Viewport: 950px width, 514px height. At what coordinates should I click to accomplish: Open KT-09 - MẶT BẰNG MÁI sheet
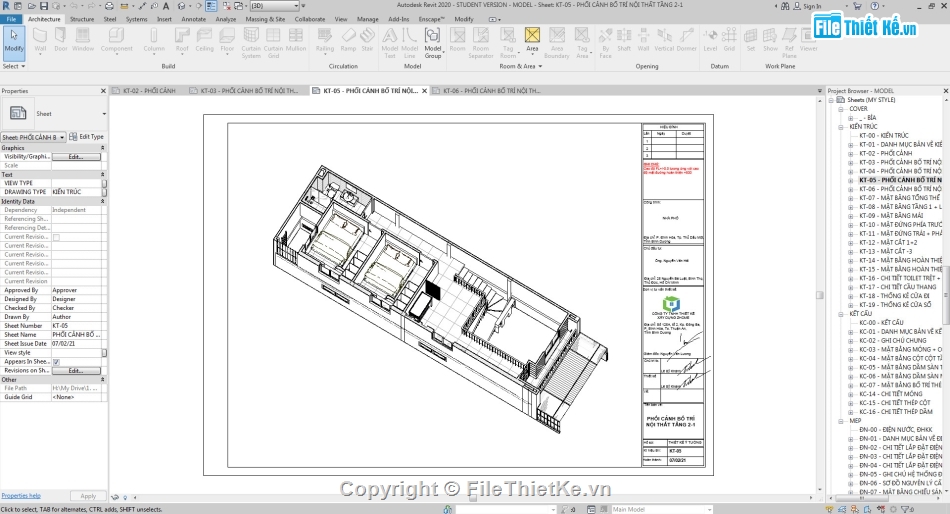891,216
